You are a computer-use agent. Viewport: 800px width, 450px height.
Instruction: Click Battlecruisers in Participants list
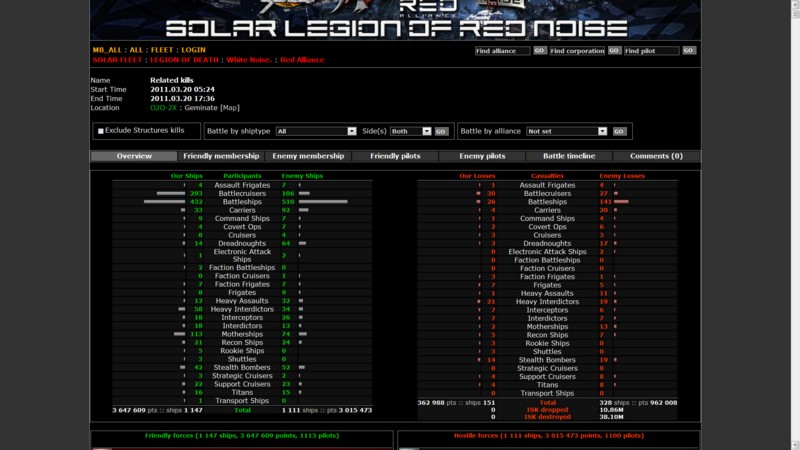click(x=242, y=193)
